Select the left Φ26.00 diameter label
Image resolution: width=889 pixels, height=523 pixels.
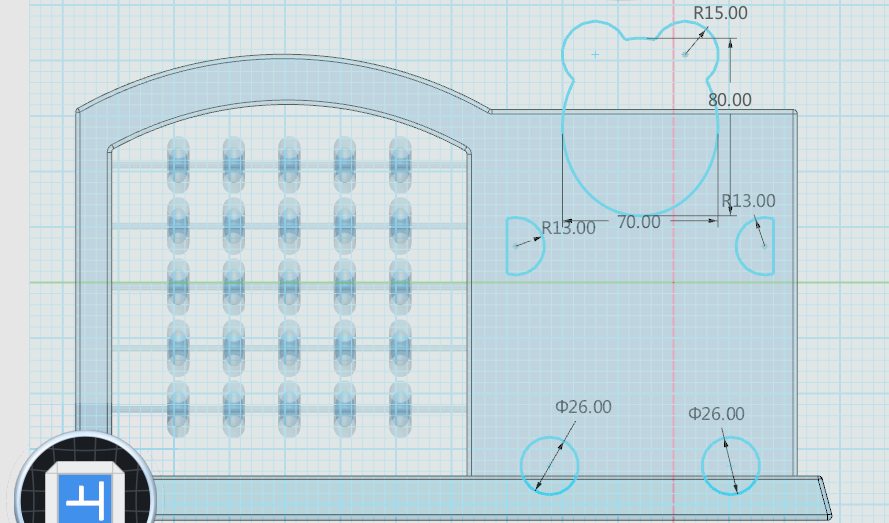(x=583, y=407)
